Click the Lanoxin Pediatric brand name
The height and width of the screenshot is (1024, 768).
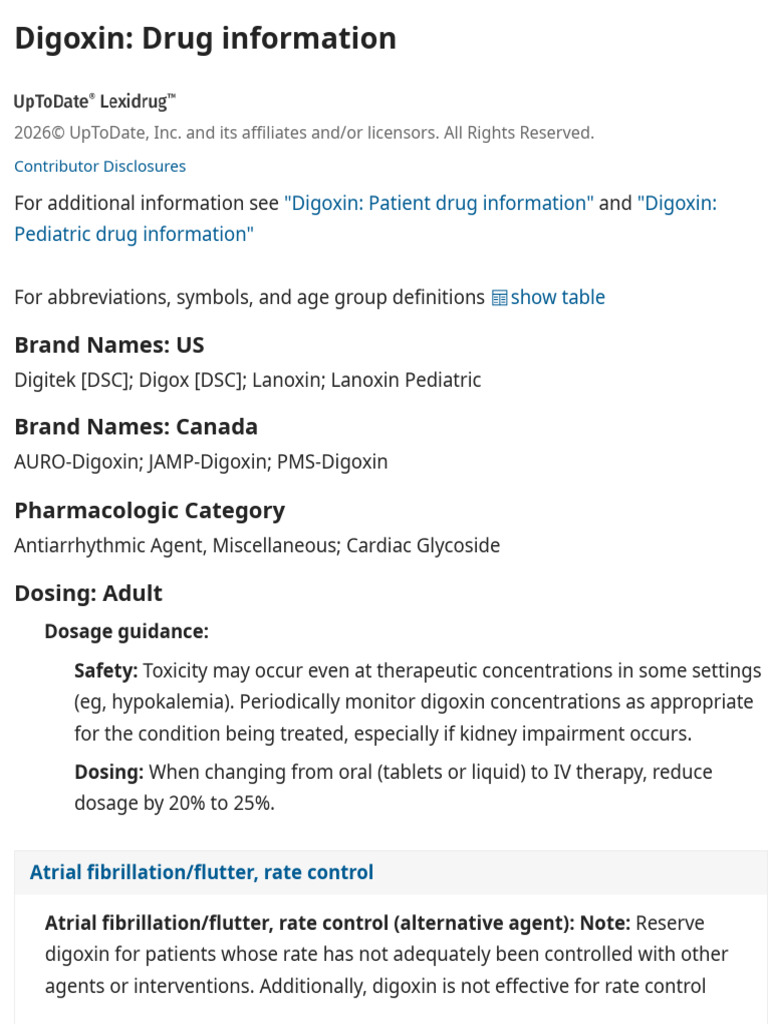(x=406, y=380)
